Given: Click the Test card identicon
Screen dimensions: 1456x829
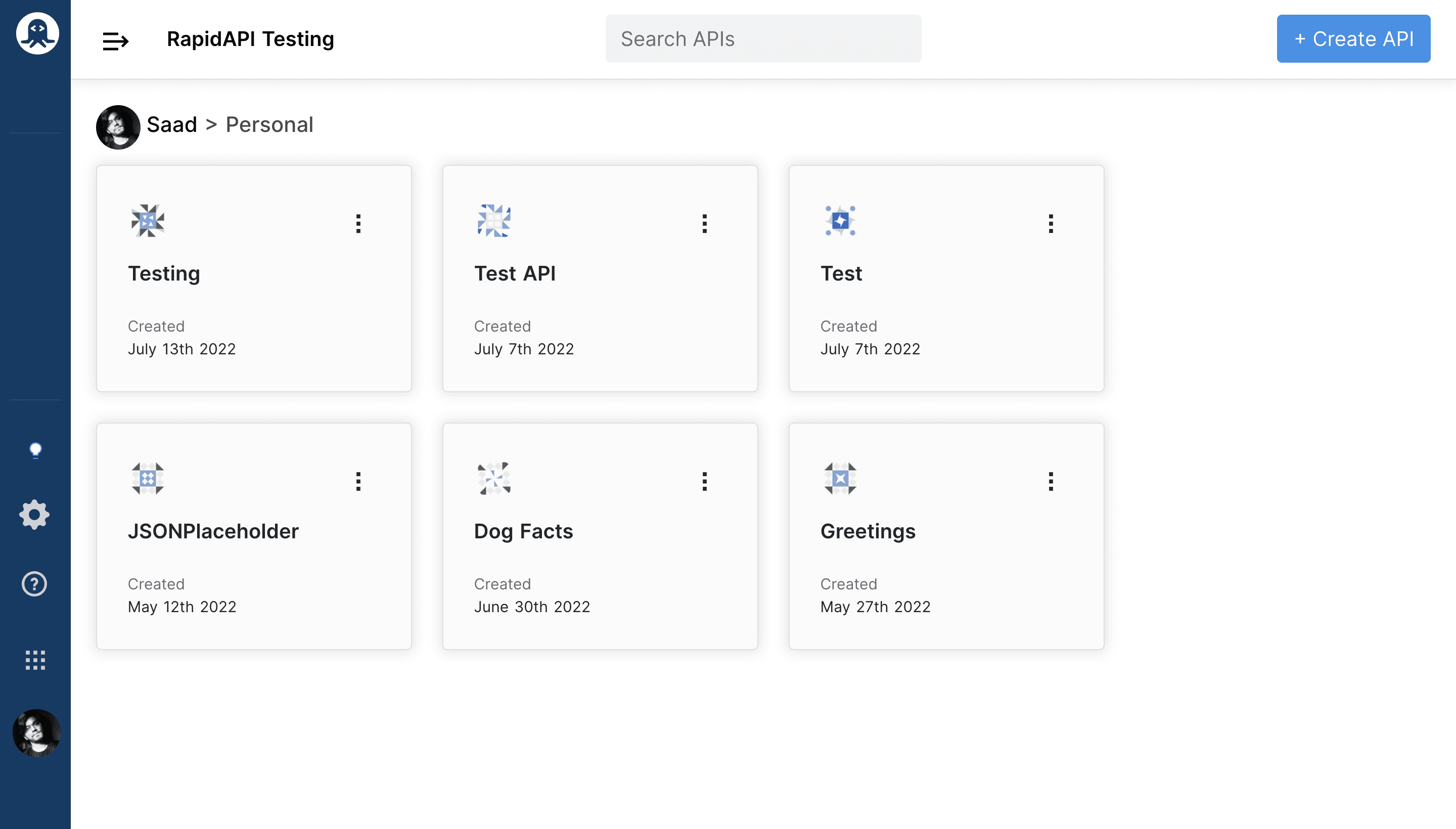Looking at the screenshot, I should point(840,220).
